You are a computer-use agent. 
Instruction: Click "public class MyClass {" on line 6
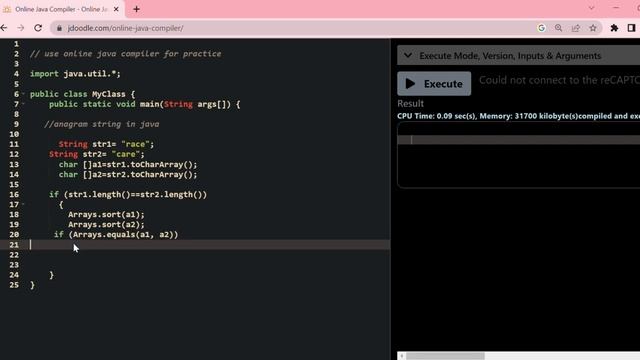click(82, 94)
